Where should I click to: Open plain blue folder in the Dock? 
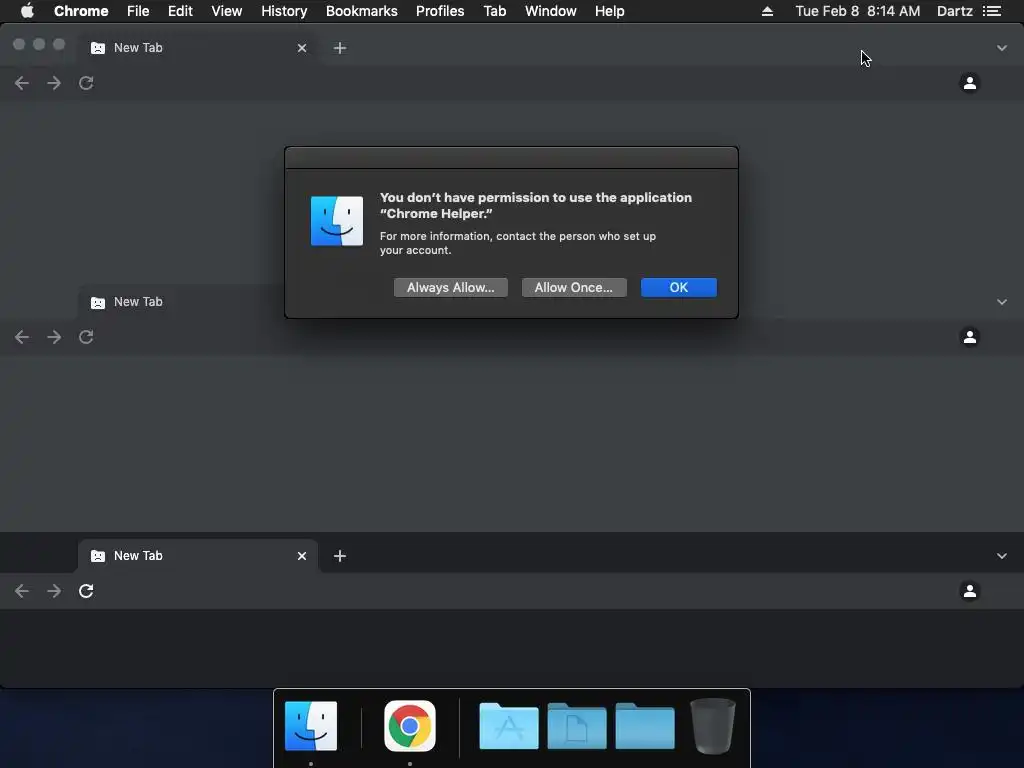[x=645, y=726]
